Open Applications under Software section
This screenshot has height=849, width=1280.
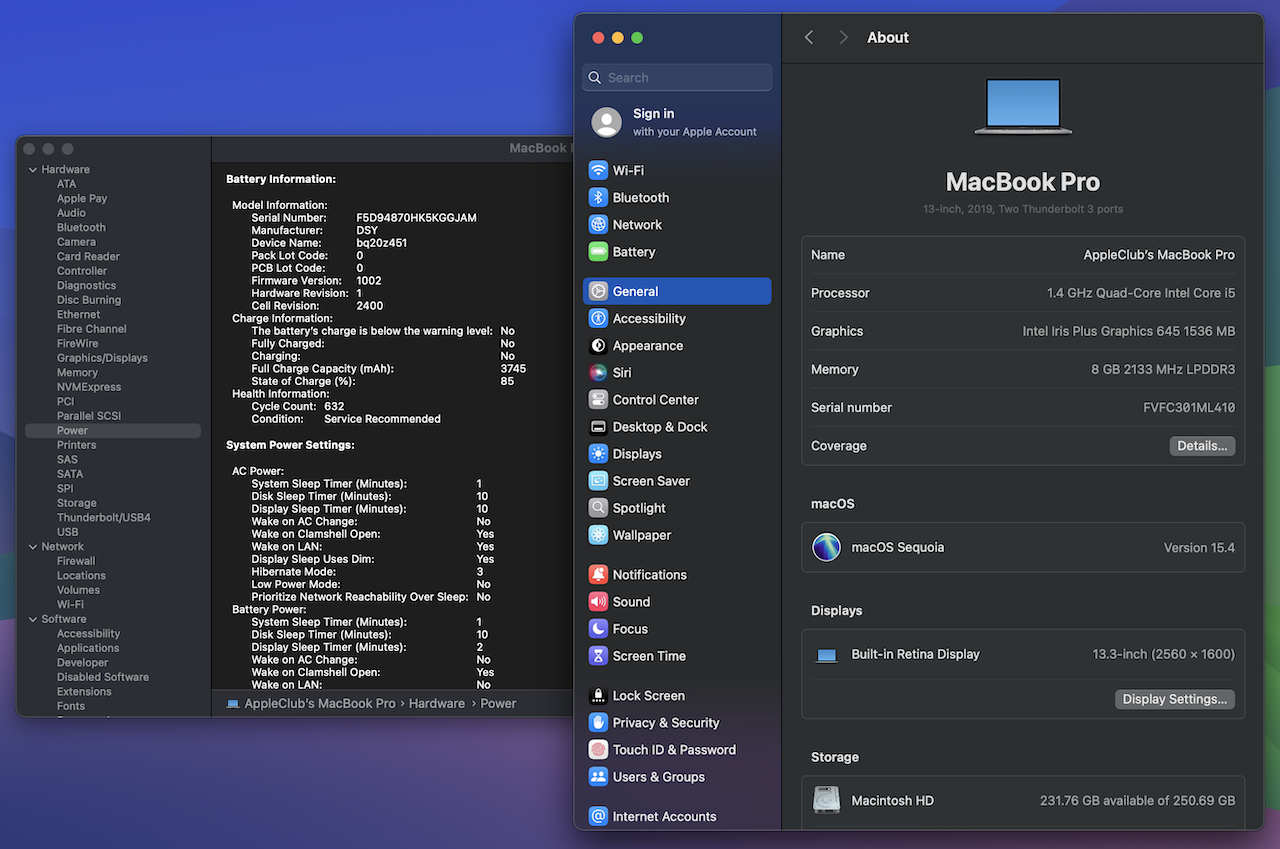pyautogui.click(x=88, y=648)
